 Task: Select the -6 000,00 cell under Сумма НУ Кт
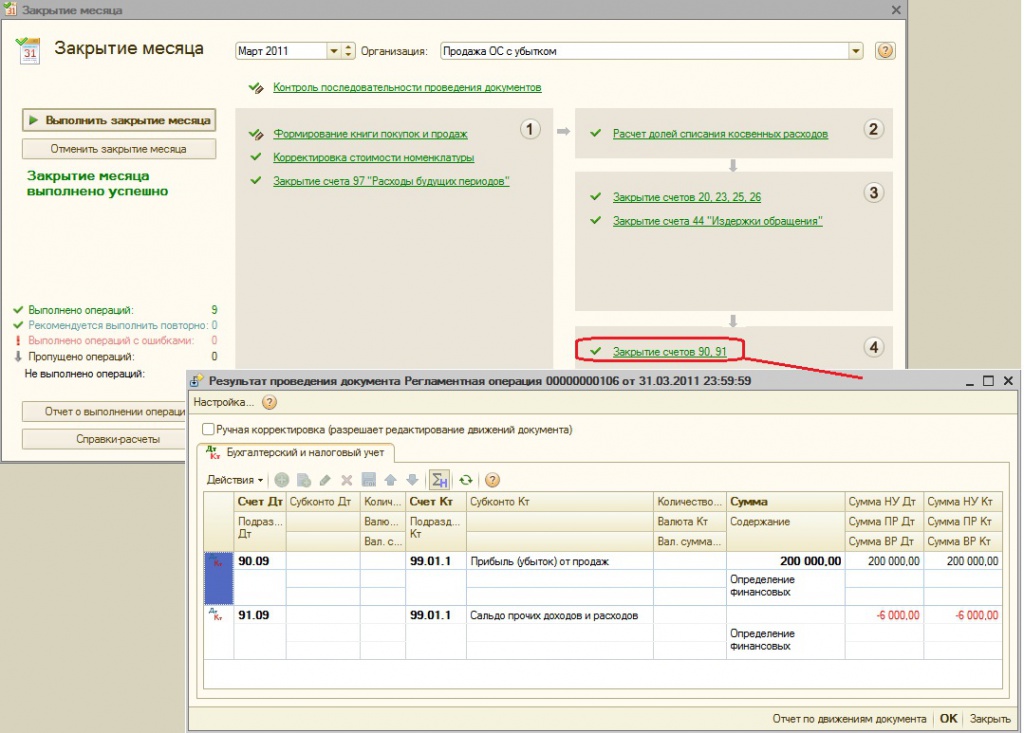[963, 615]
